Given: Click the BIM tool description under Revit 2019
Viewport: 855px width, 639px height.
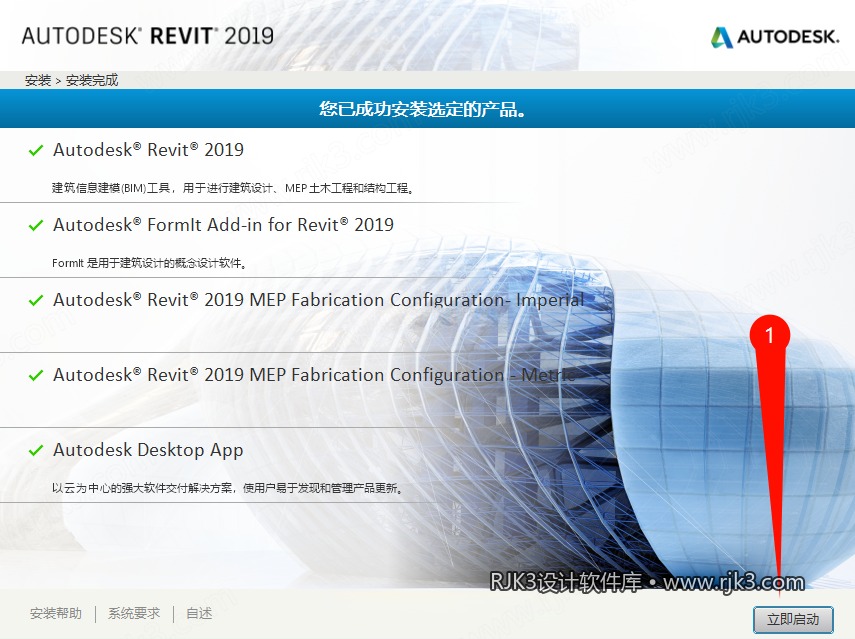Looking at the screenshot, I should tap(233, 188).
